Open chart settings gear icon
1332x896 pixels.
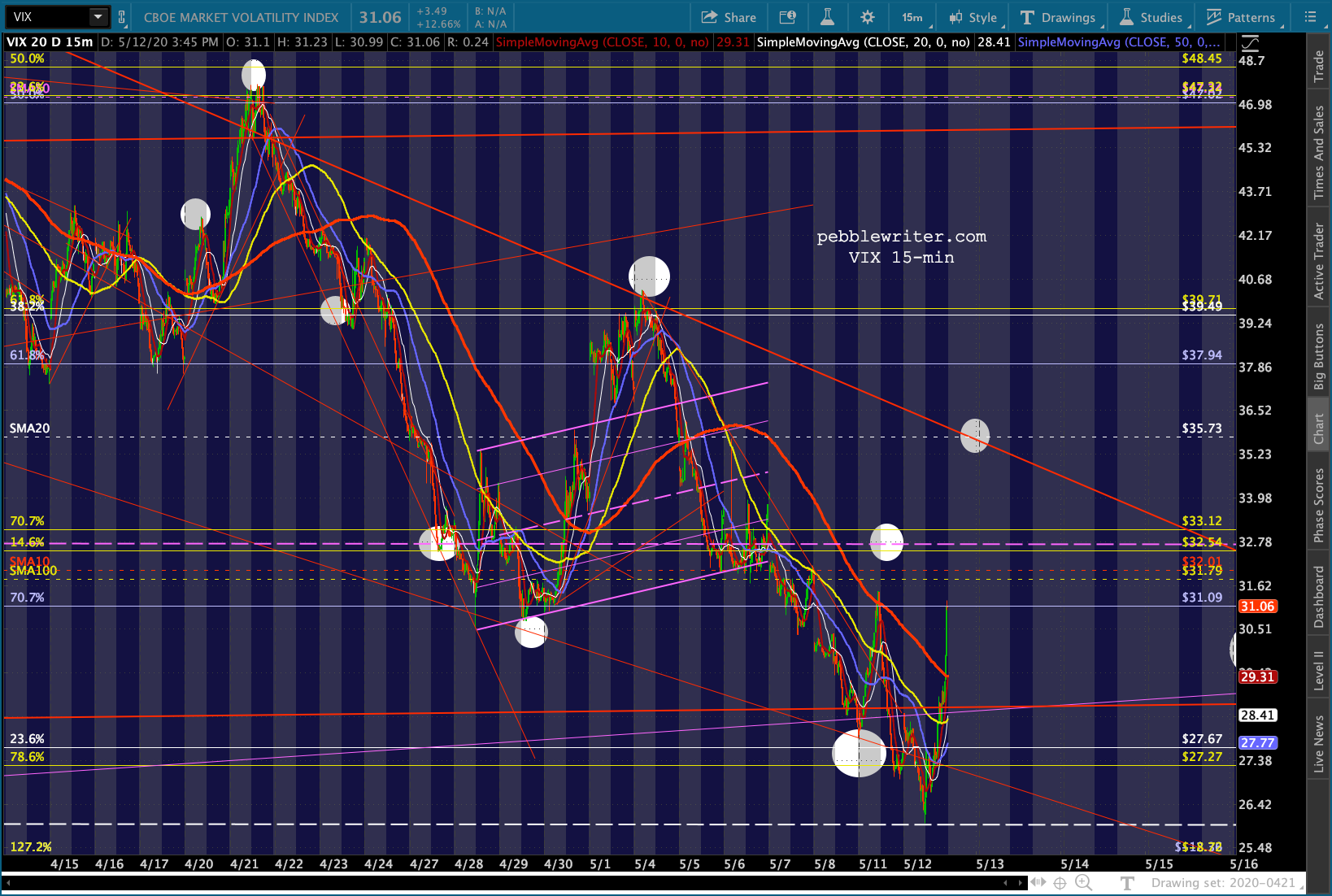(x=868, y=17)
